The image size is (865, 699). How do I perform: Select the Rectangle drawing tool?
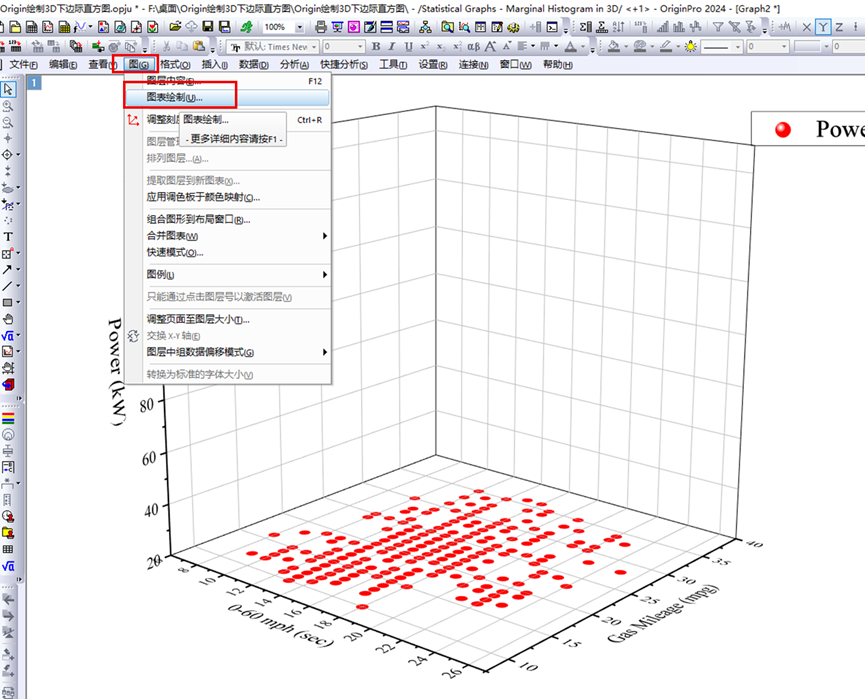click(7, 302)
